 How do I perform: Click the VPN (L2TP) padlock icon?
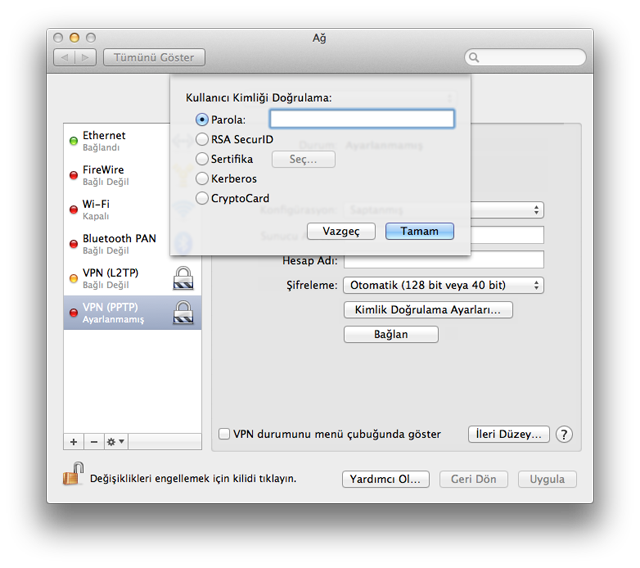(x=183, y=278)
